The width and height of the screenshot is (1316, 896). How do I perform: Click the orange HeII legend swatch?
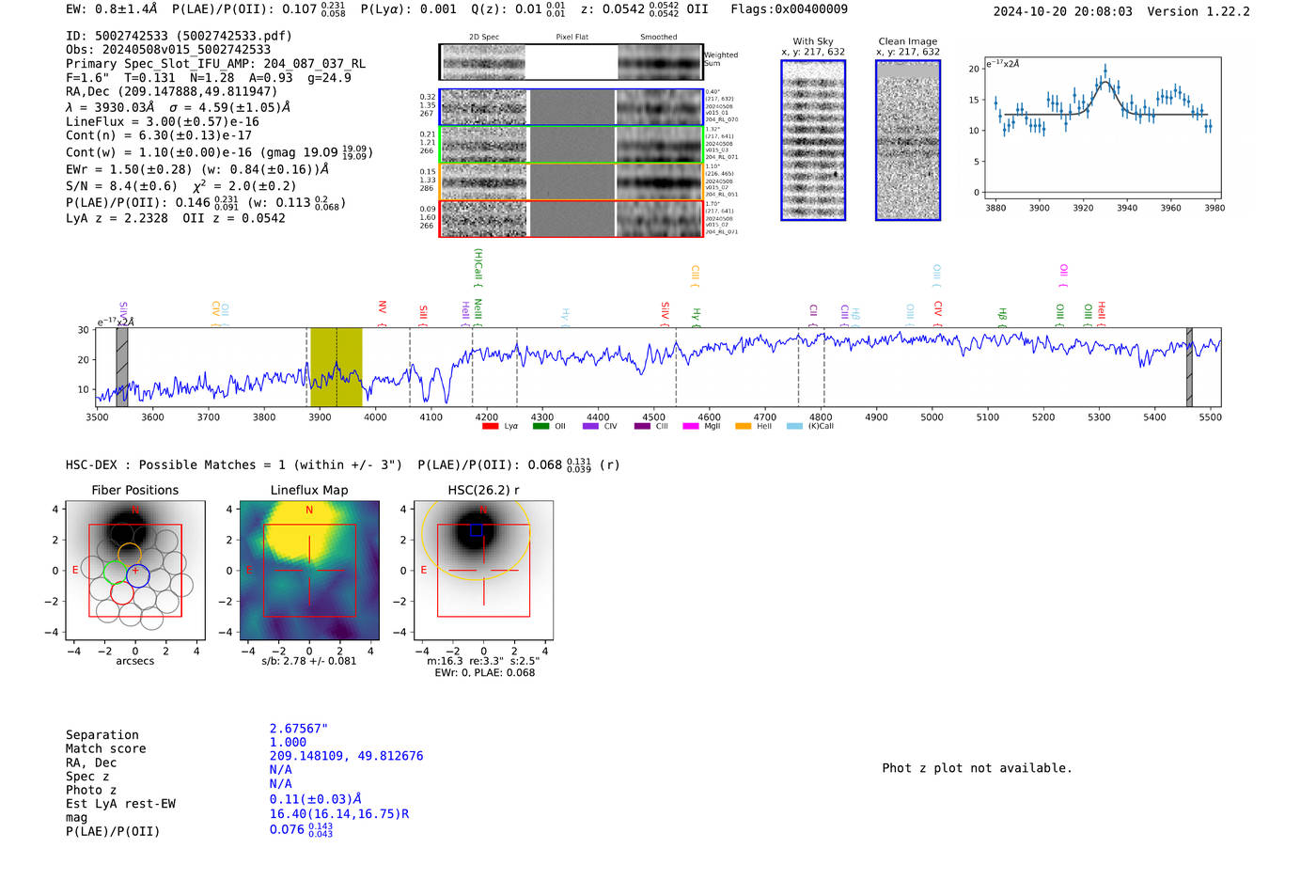click(743, 427)
